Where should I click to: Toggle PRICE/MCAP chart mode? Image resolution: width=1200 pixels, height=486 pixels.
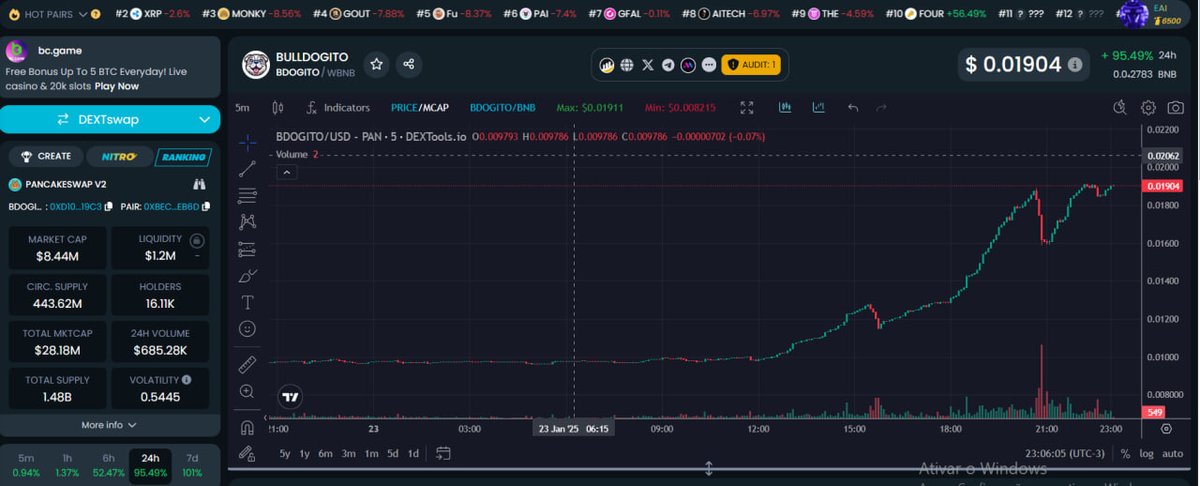[x=420, y=107]
